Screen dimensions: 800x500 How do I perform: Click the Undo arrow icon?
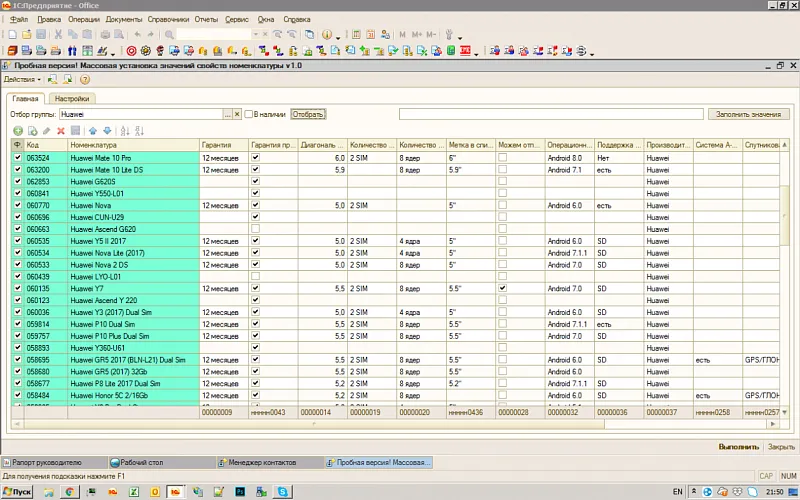tap(137, 35)
